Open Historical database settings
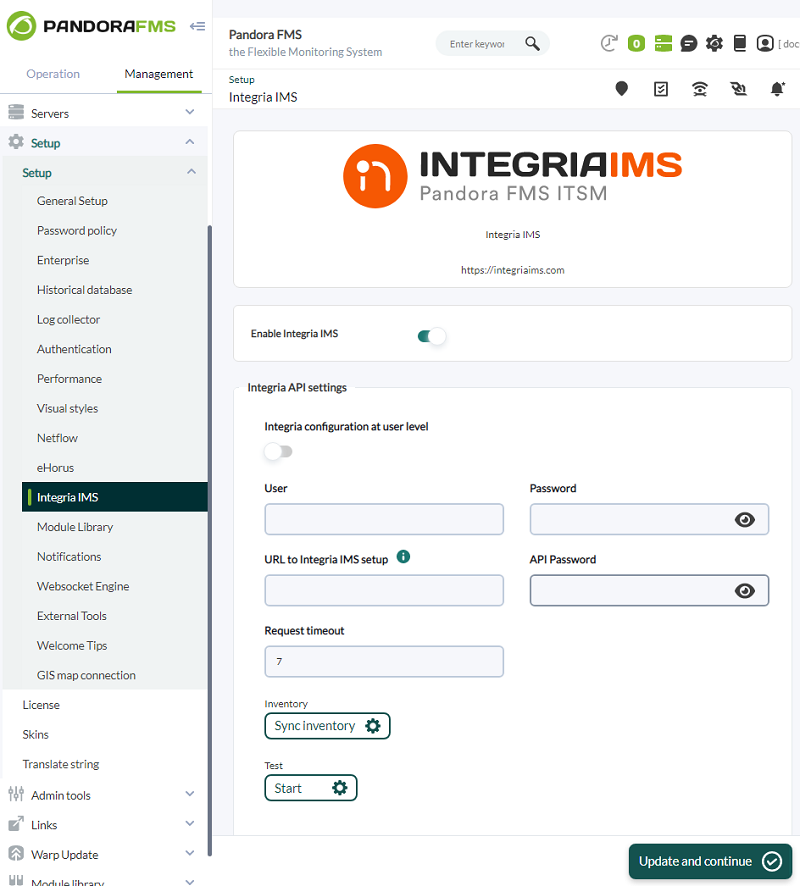Viewport: 800px width, 890px height. [x=84, y=289]
